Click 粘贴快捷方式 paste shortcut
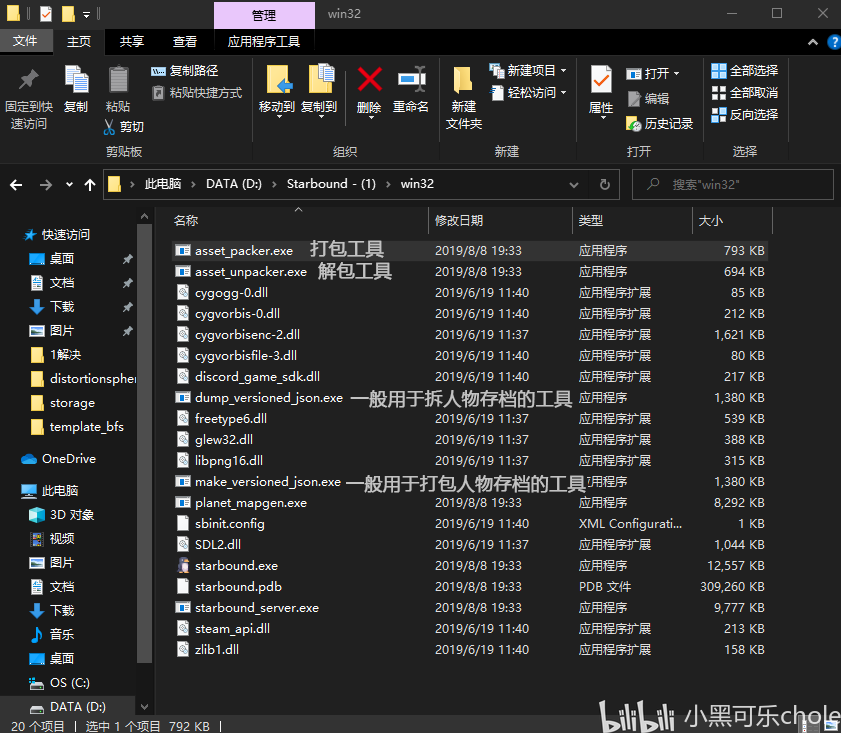 [197, 93]
